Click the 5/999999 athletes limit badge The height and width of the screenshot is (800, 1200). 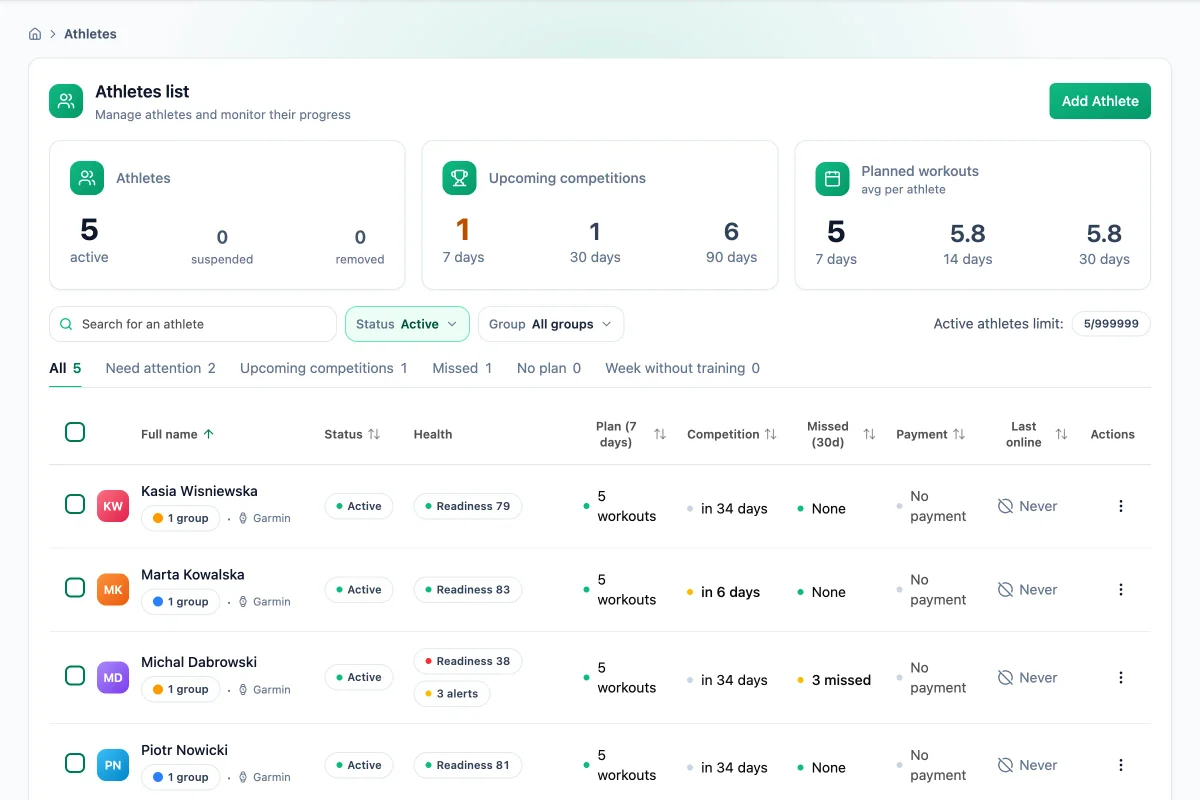1111,324
